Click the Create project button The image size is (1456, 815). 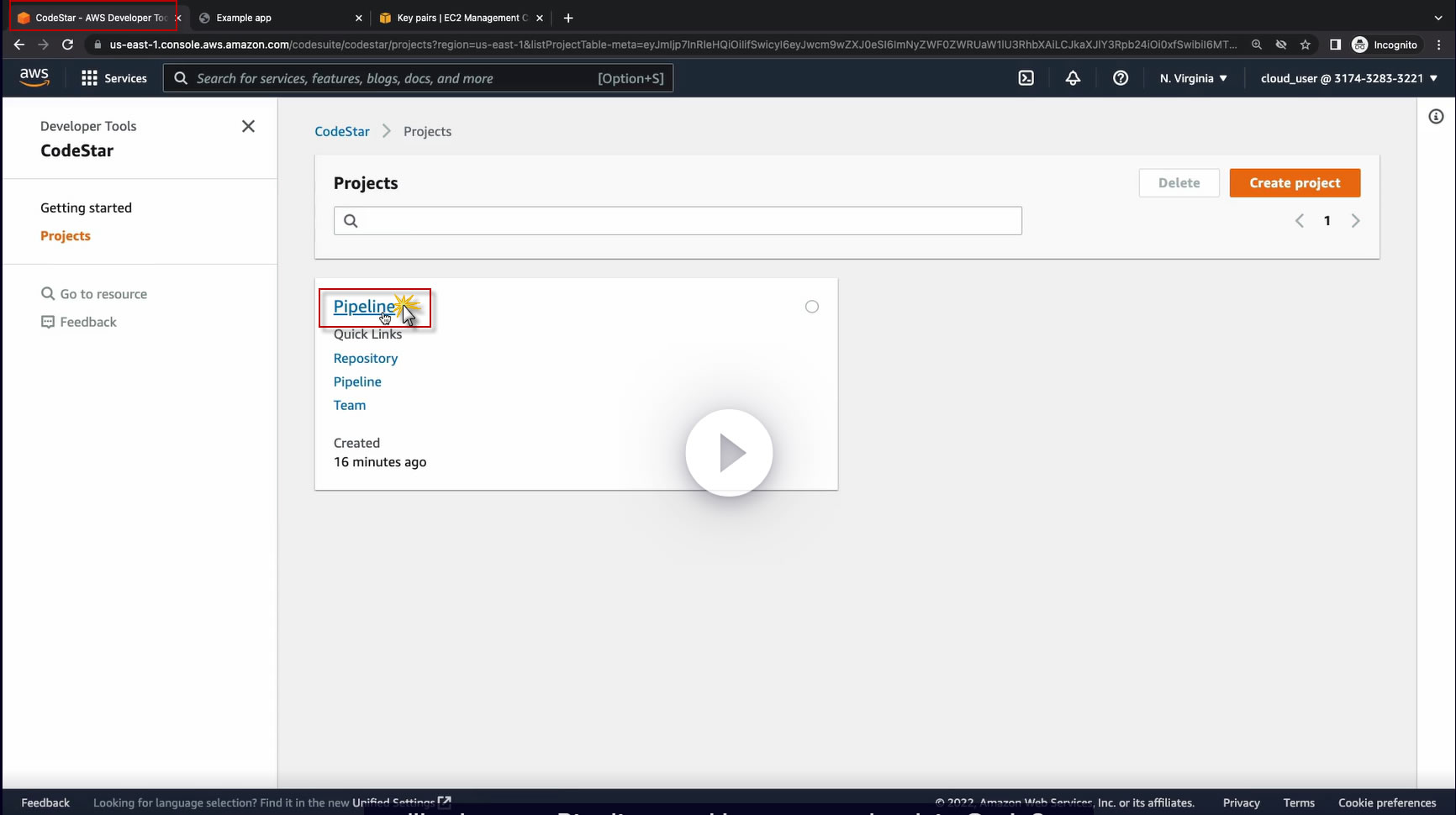[1295, 183]
